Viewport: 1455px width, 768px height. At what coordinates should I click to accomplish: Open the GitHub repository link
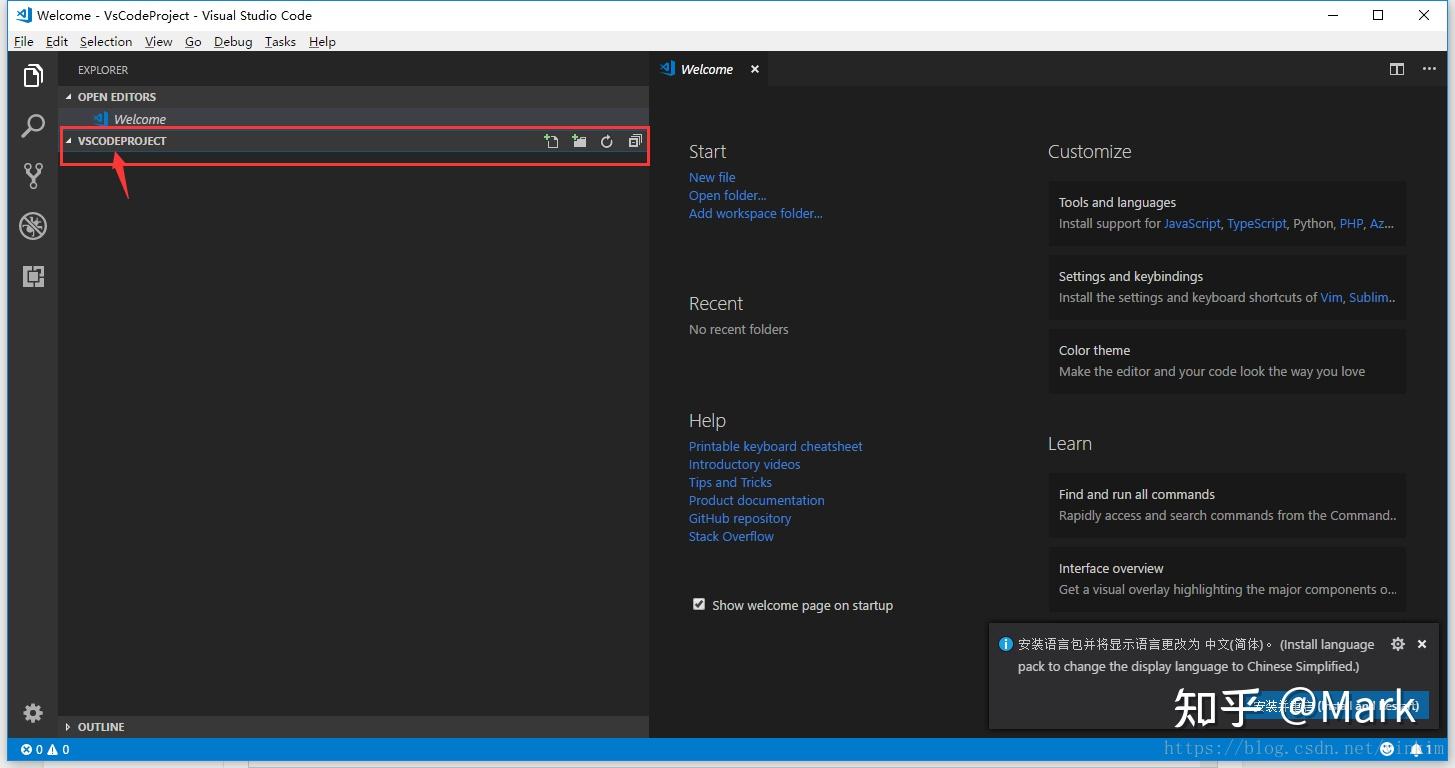(x=740, y=518)
